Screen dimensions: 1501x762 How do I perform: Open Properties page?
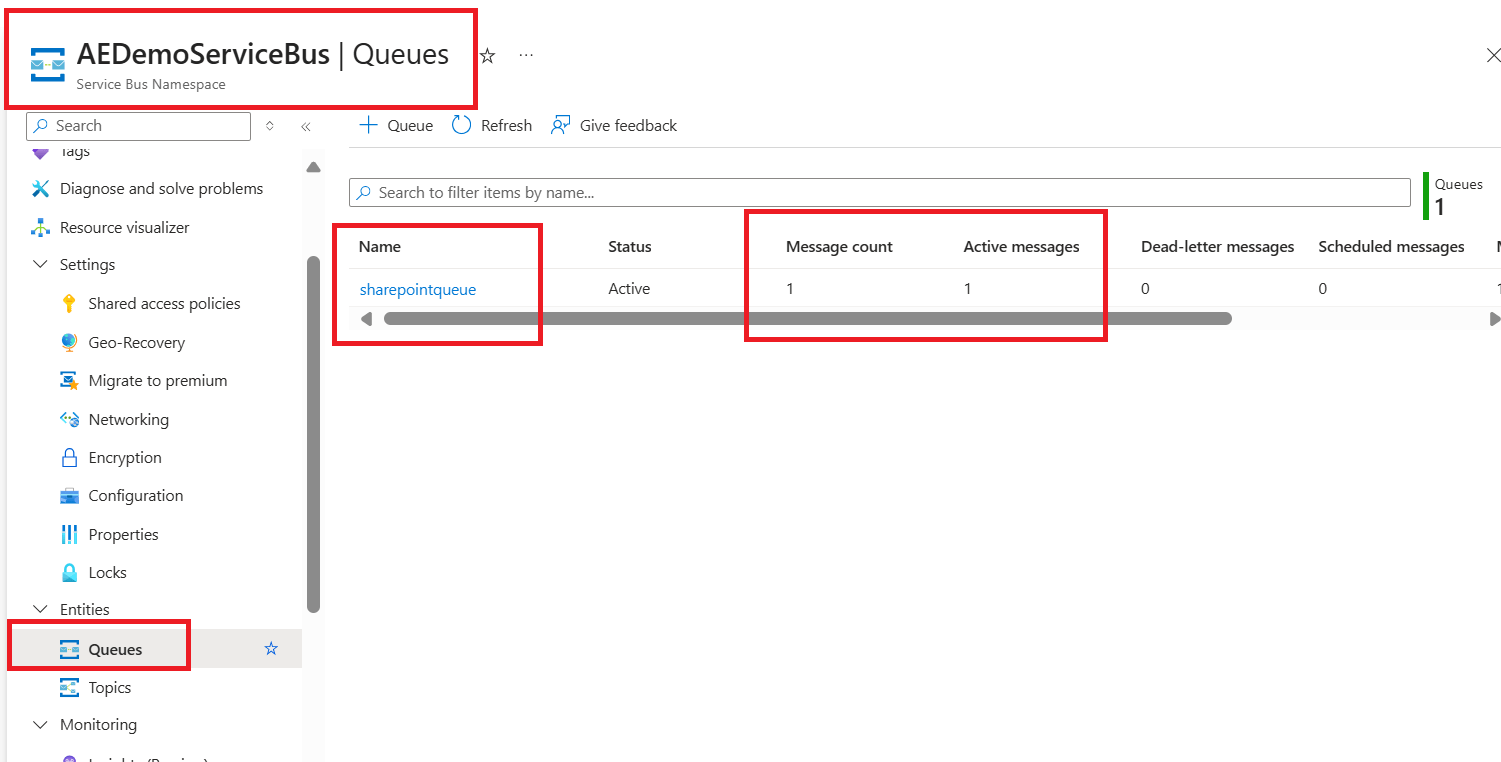coord(123,535)
